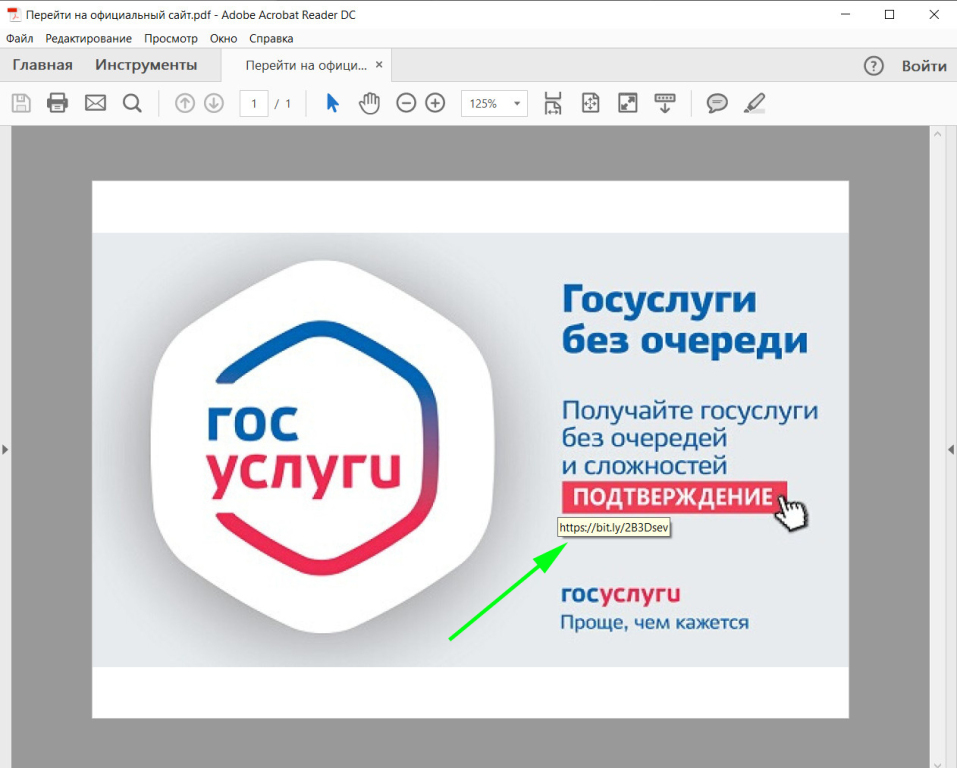Toggle full screen read mode
The width and height of the screenshot is (957, 768).
(628, 103)
